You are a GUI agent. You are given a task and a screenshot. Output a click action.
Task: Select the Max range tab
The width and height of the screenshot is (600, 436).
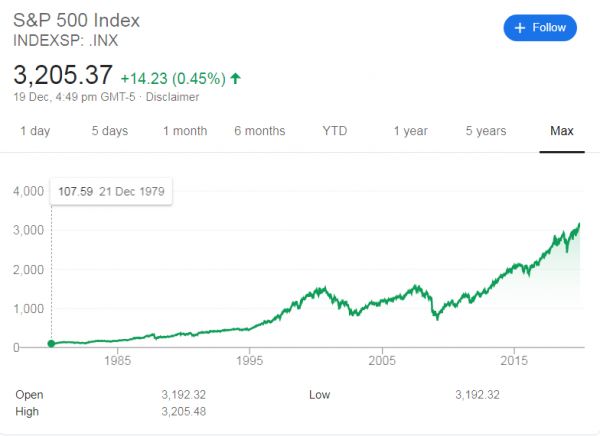(561, 131)
